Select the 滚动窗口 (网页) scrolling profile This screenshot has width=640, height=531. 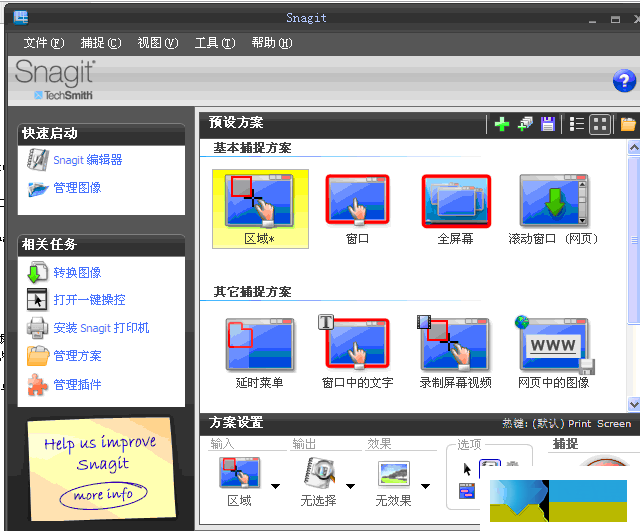[x=553, y=209]
